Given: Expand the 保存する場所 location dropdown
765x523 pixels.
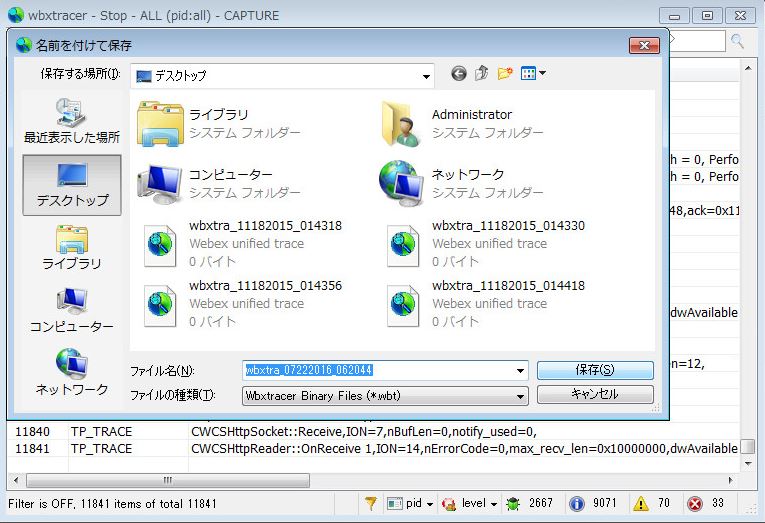Looking at the screenshot, I should pos(426,77).
